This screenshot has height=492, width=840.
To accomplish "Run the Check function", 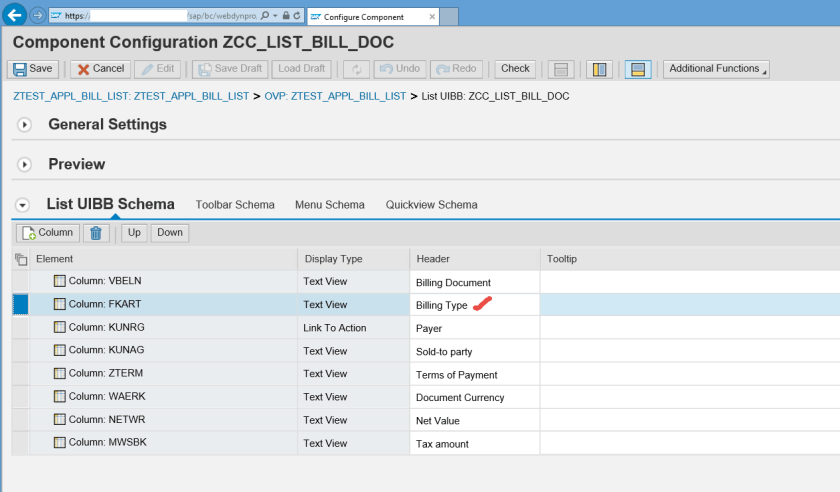I will click(515, 69).
